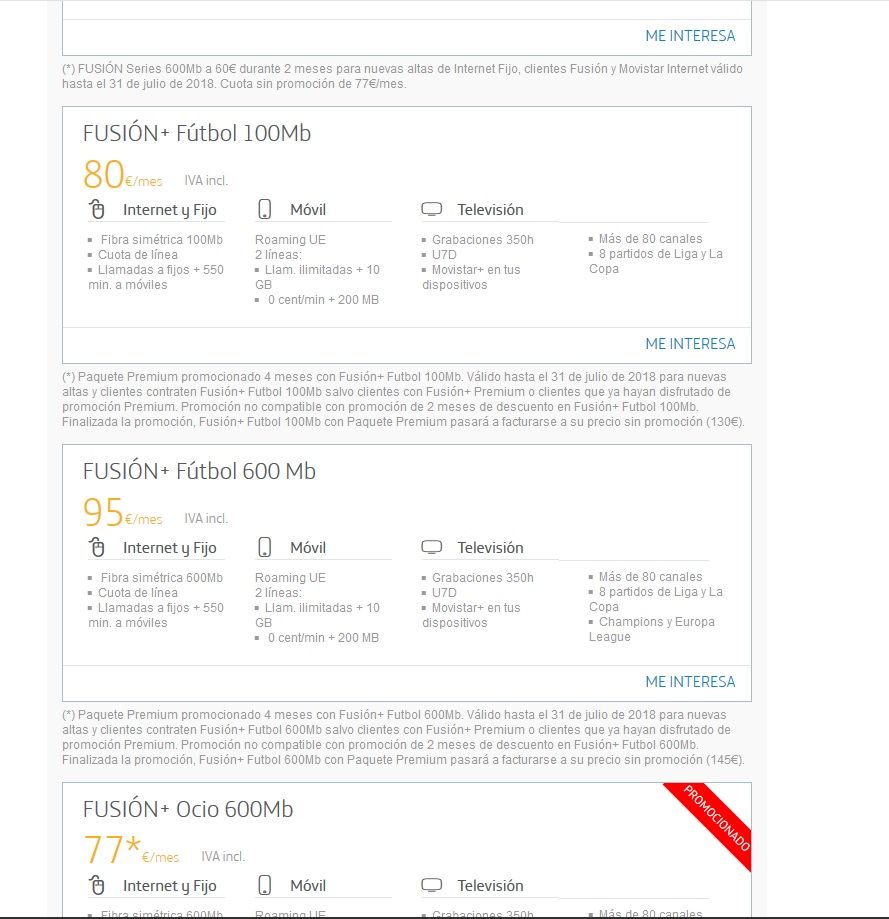Click the 95 €/mes price
889x919 pixels.
coord(121,514)
